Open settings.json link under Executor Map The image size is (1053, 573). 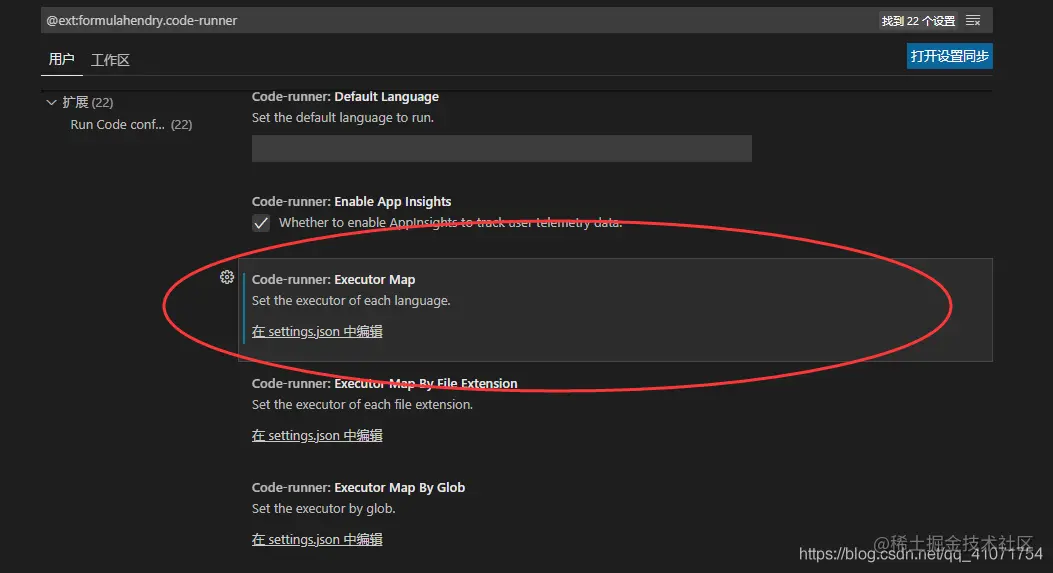point(317,331)
